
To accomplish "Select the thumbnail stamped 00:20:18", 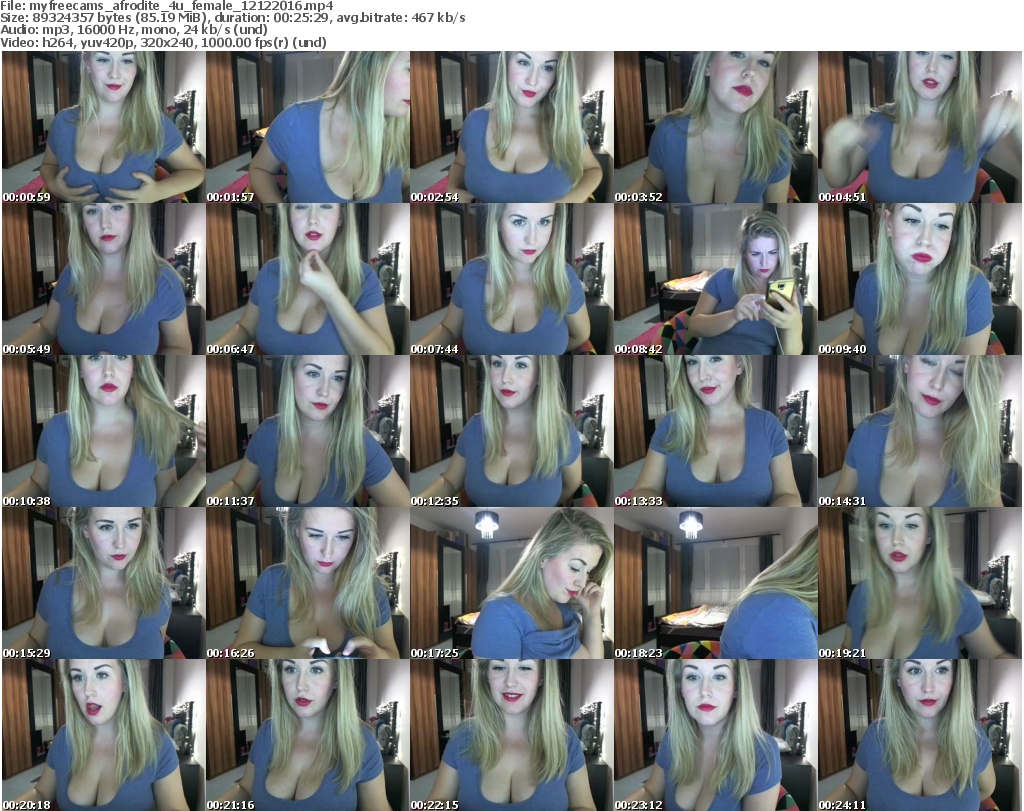I will 104,735.
